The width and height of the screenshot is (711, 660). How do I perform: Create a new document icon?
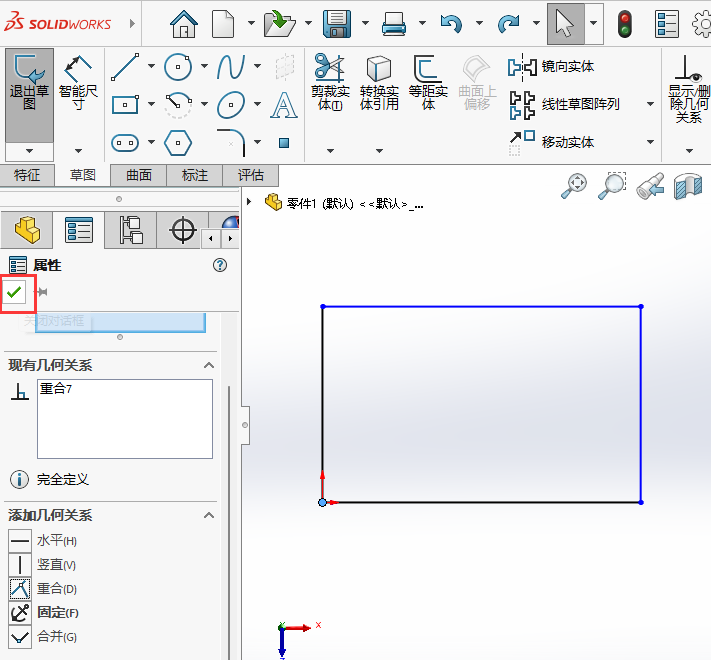[223, 24]
